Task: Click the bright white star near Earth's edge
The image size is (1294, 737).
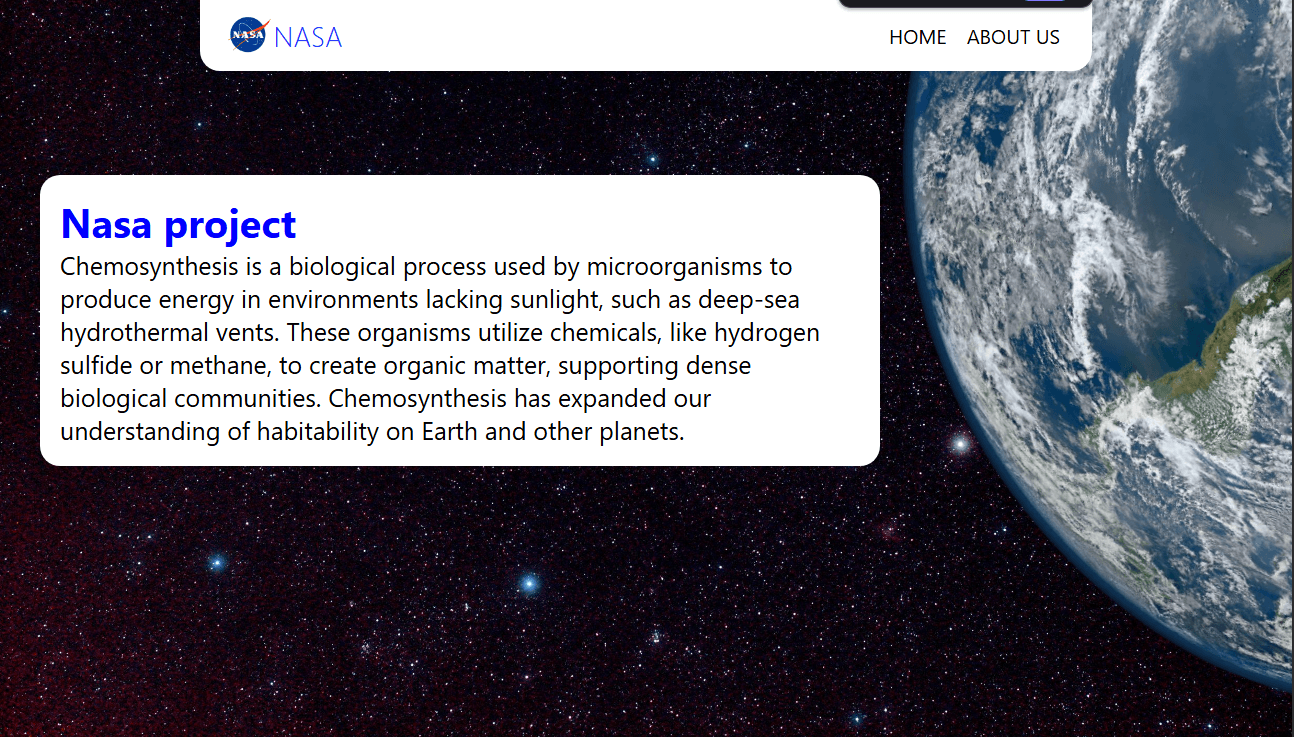Action: tap(960, 444)
